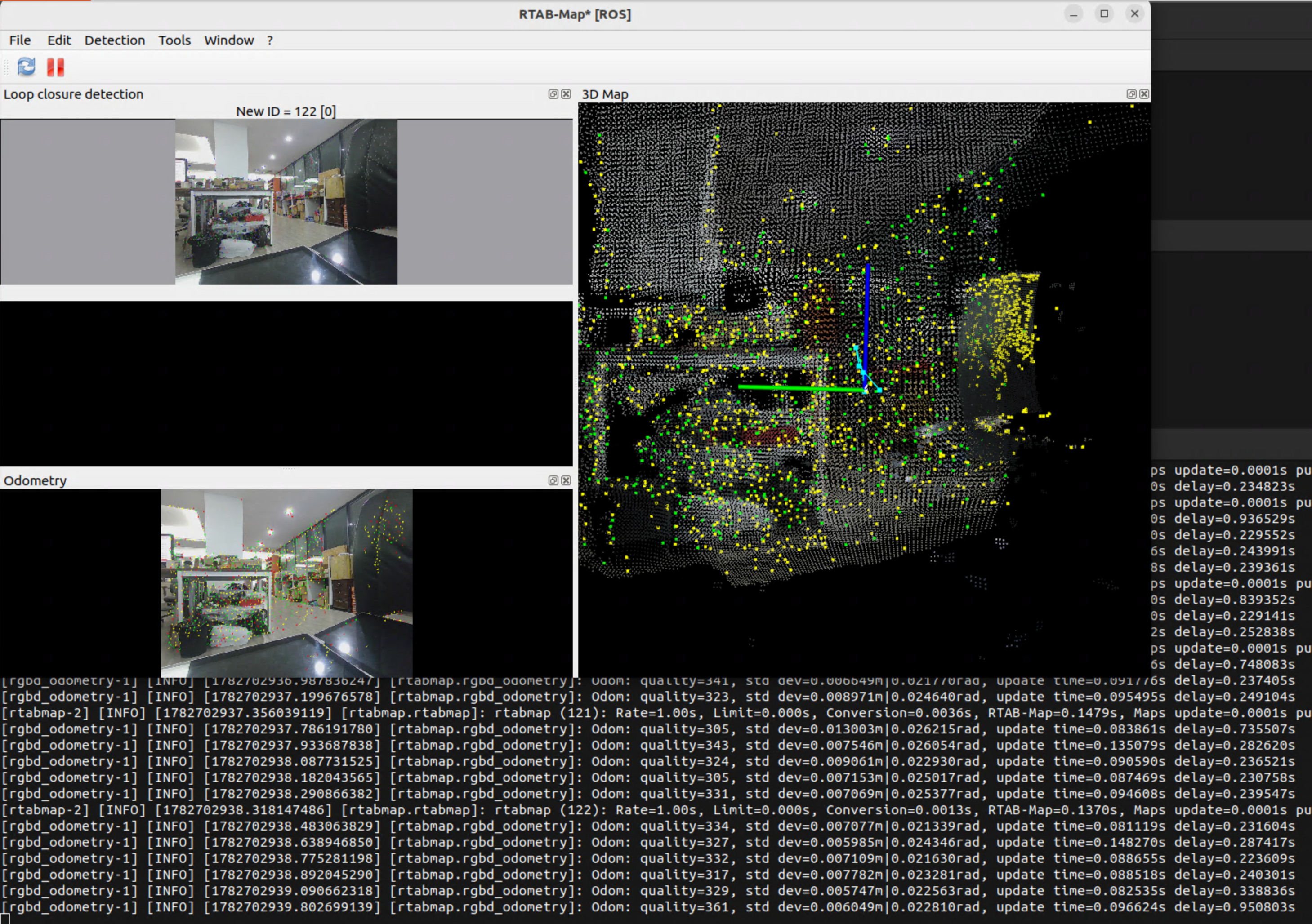The height and width of the screenshot is (924, 1312).
Task: Click the terminal line with rtabmap (121)
Action: (656, 713)
